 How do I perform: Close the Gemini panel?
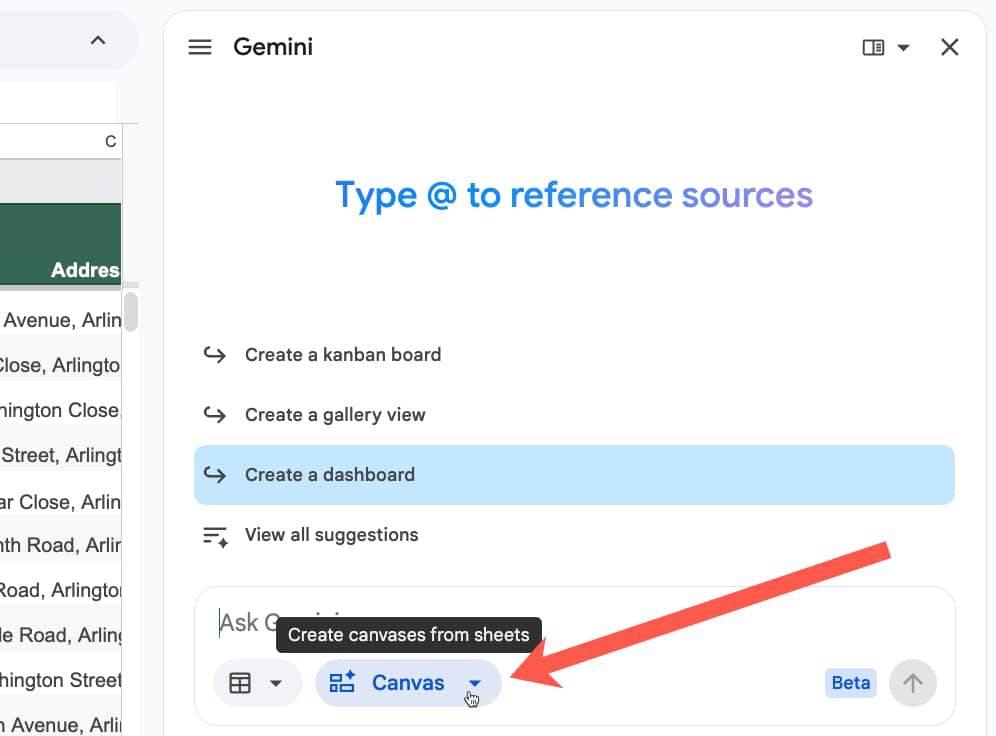tap(950, 47)
